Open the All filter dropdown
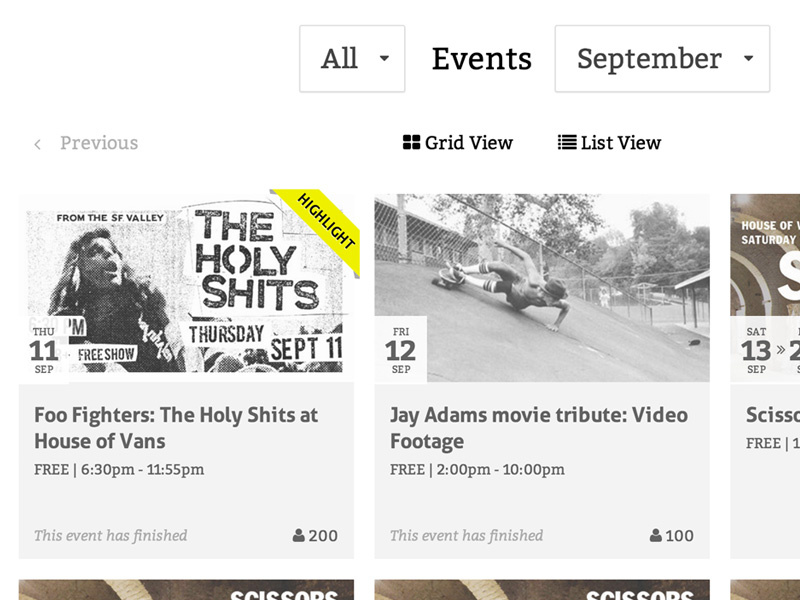 [x=351, y=59]
